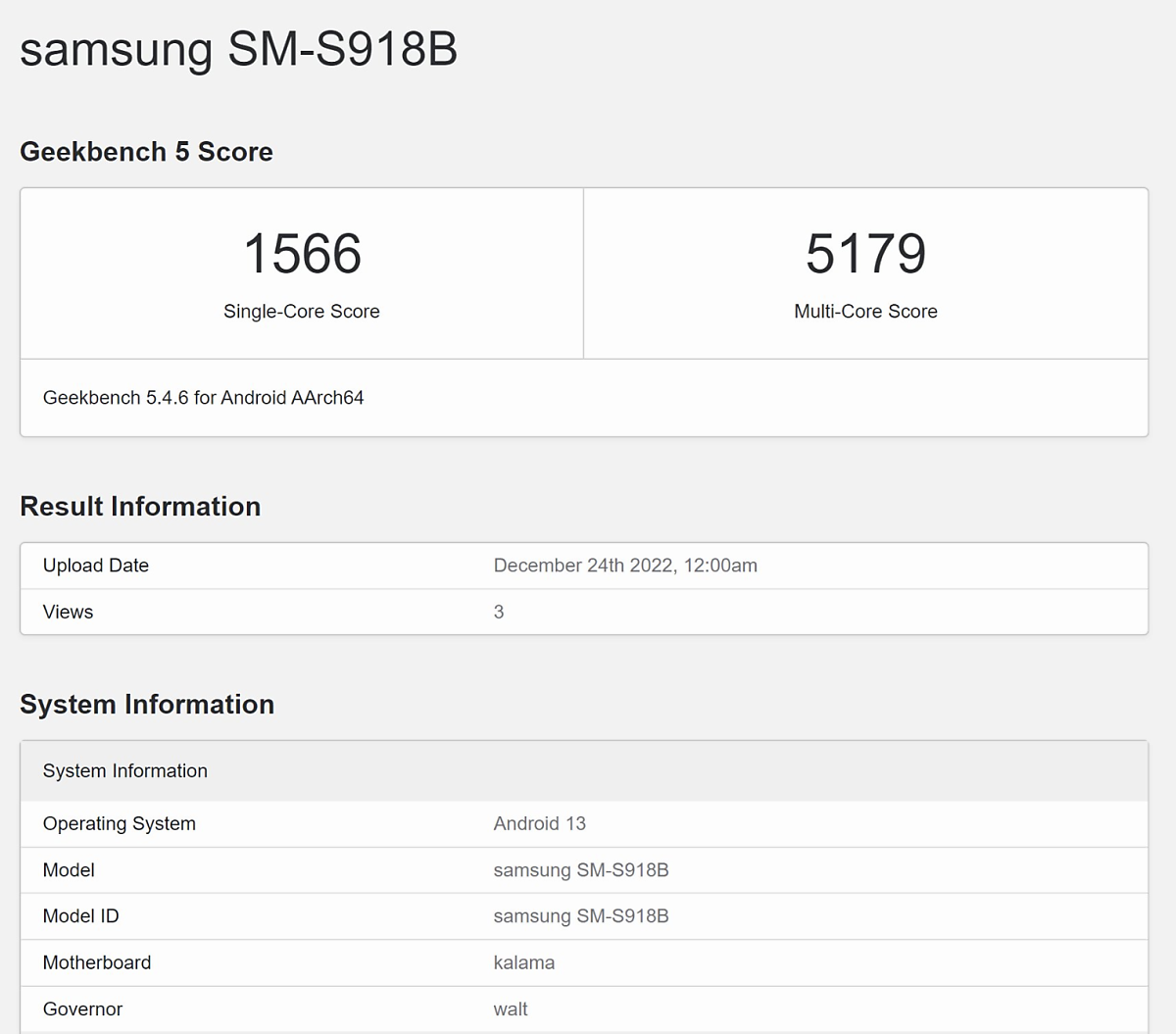
Task: Click the 'Operating System' row label
Action: coord(120,824)
